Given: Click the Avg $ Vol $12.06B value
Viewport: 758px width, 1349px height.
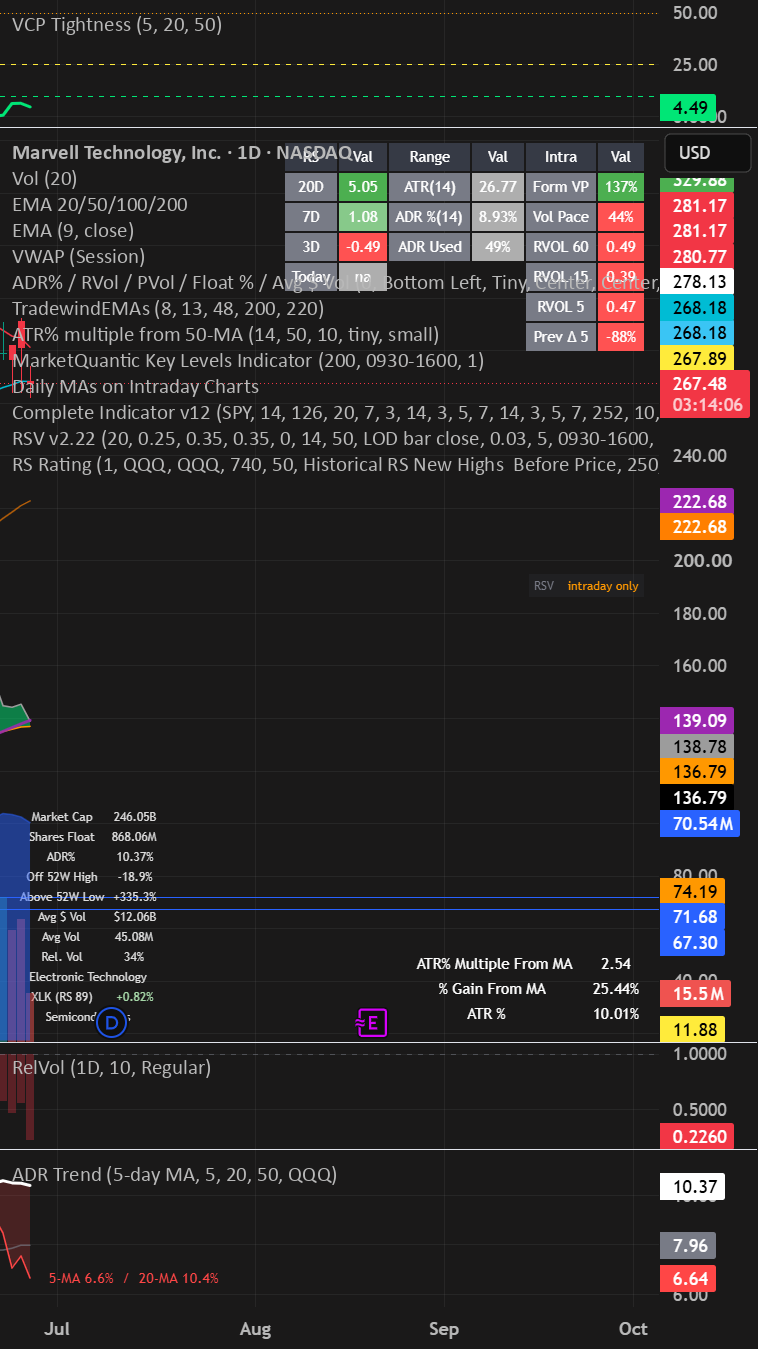Looking at the screenshot, I should coord(136,917).
